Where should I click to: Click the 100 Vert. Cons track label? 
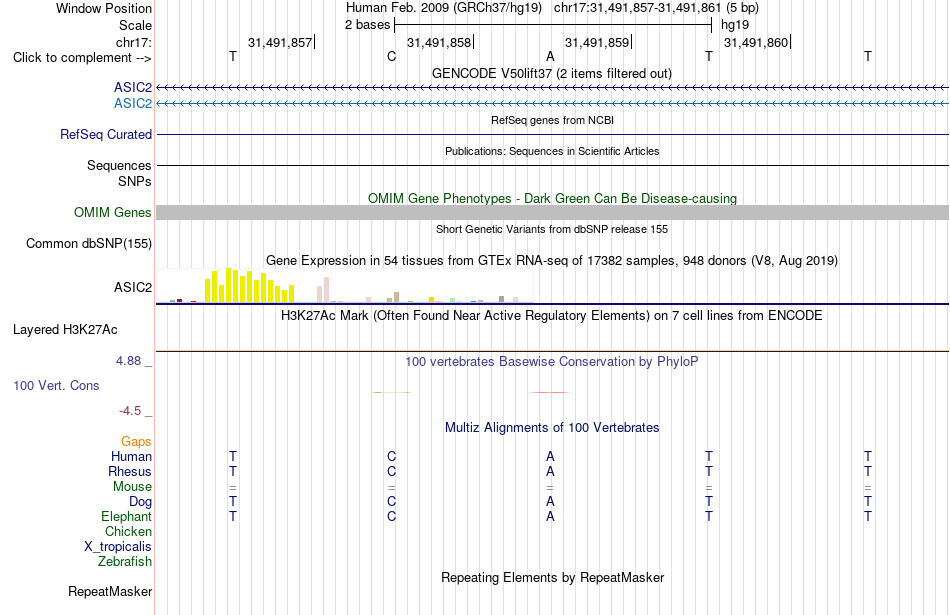56,385
